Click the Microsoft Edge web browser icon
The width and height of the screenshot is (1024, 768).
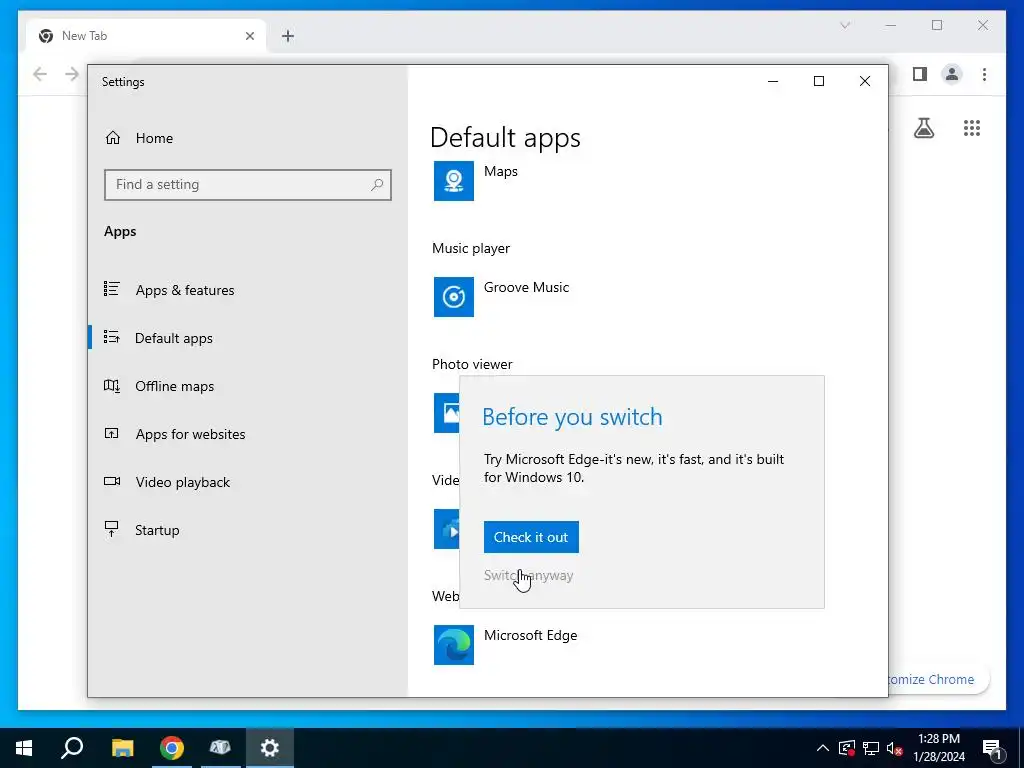click(454, 645)
